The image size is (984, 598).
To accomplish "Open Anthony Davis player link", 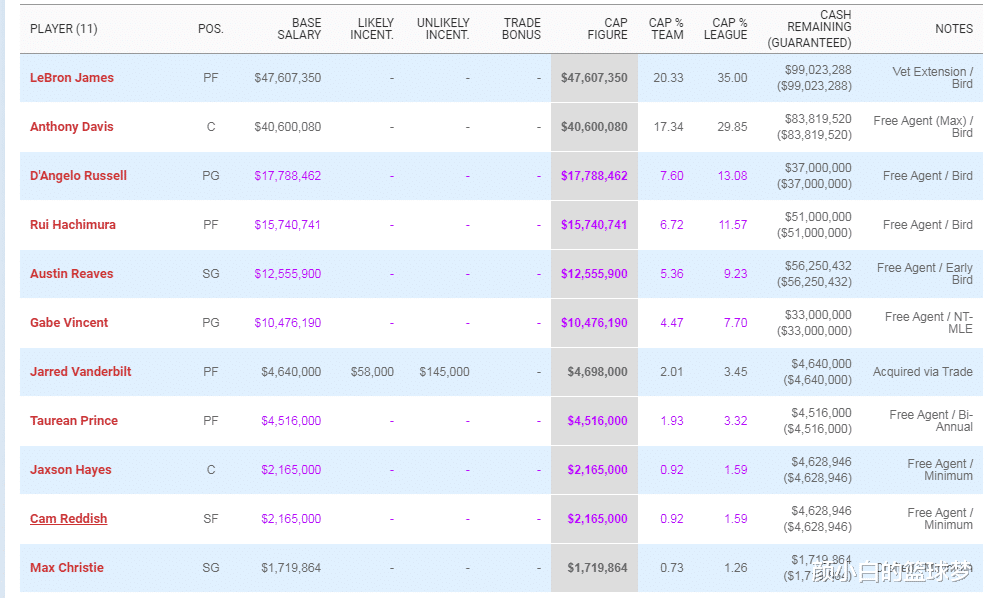I will click(72, 127).
